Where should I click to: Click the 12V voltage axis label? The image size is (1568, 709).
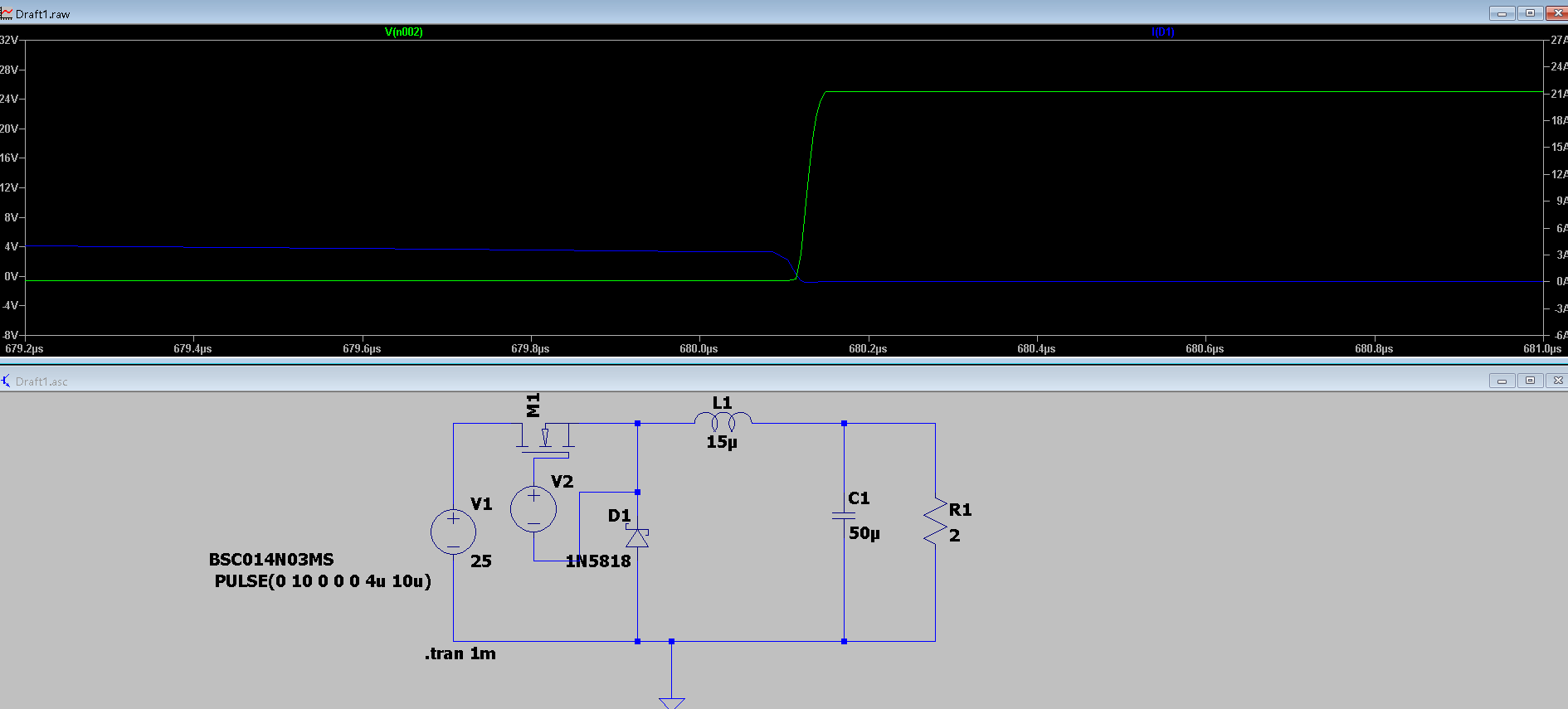9,188
